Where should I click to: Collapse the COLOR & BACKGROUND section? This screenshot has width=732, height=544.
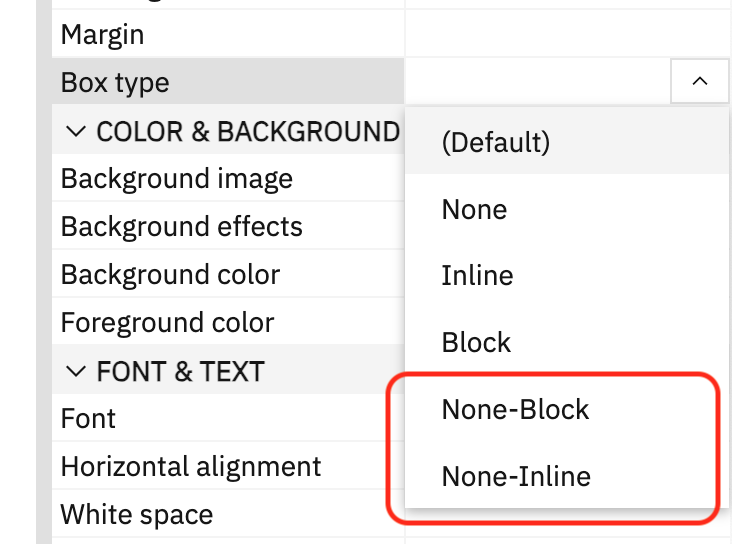76,131
